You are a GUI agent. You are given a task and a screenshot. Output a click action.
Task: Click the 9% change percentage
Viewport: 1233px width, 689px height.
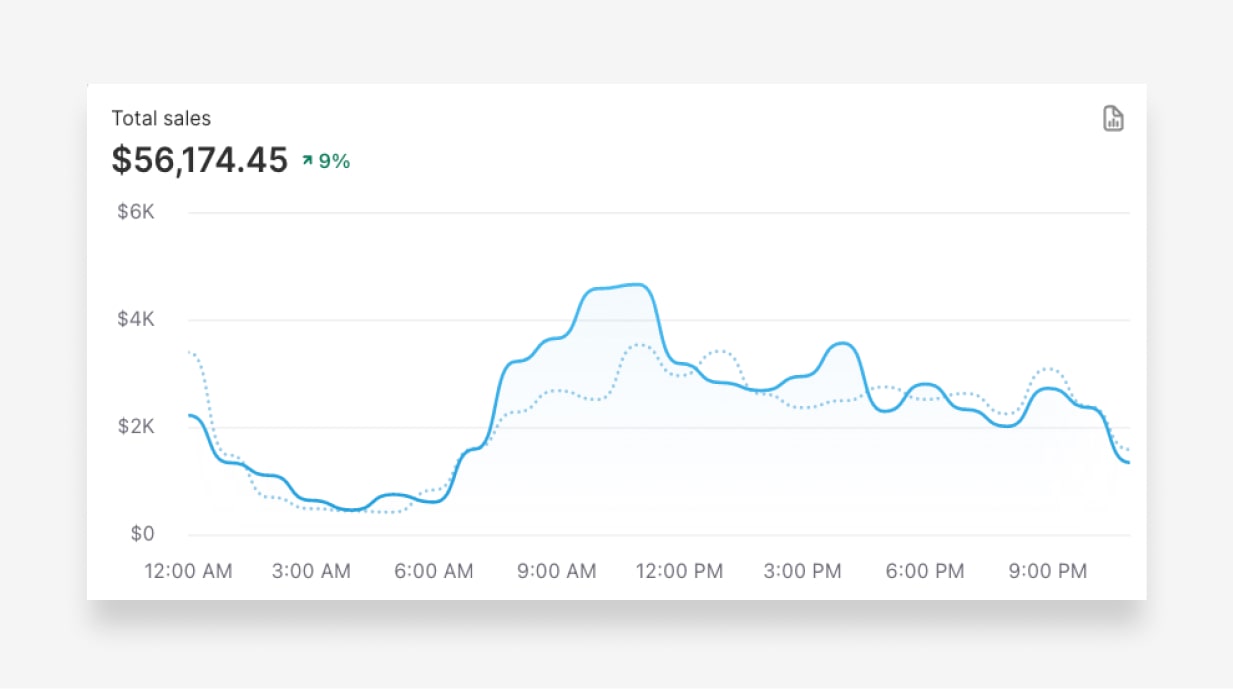334,160
